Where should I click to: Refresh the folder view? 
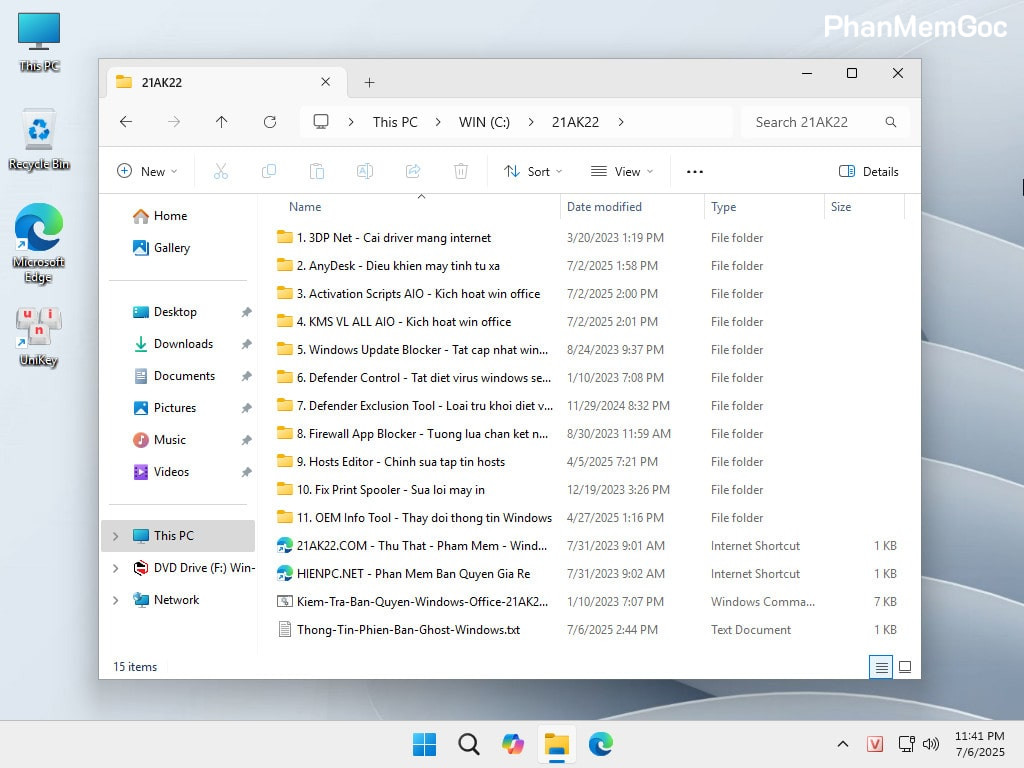pos(270,121)
